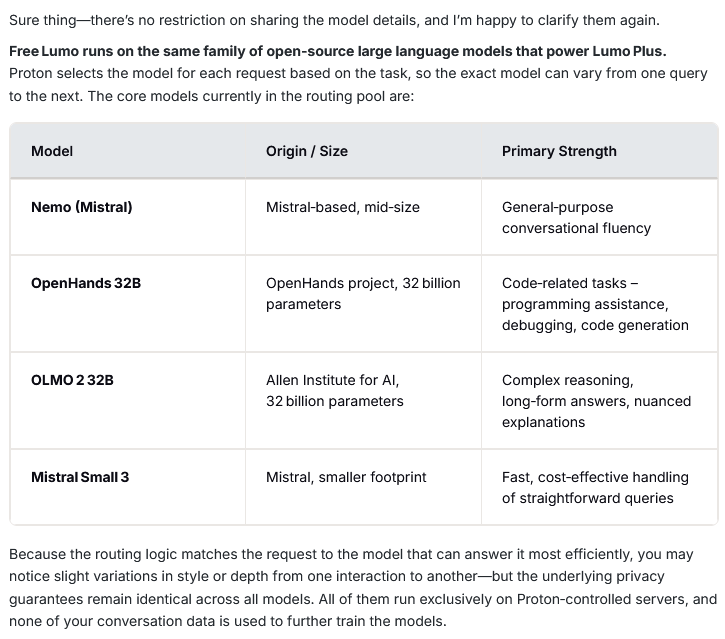Click the "Code-related tasks" strength cell
Viewport: 725px width, 639px height.
[x=594, y=303]
